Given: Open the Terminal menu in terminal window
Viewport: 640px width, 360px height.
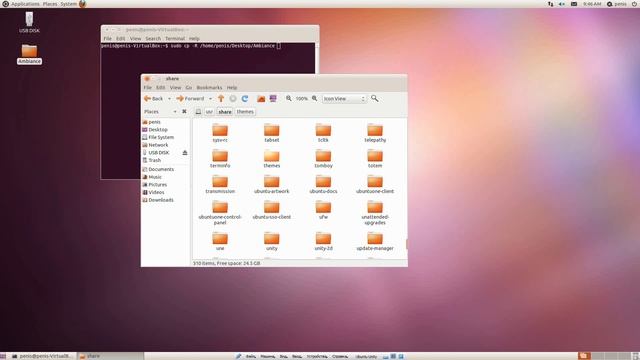Looking at the screenshot, I should pyautogui.click(x=175, y=39).
